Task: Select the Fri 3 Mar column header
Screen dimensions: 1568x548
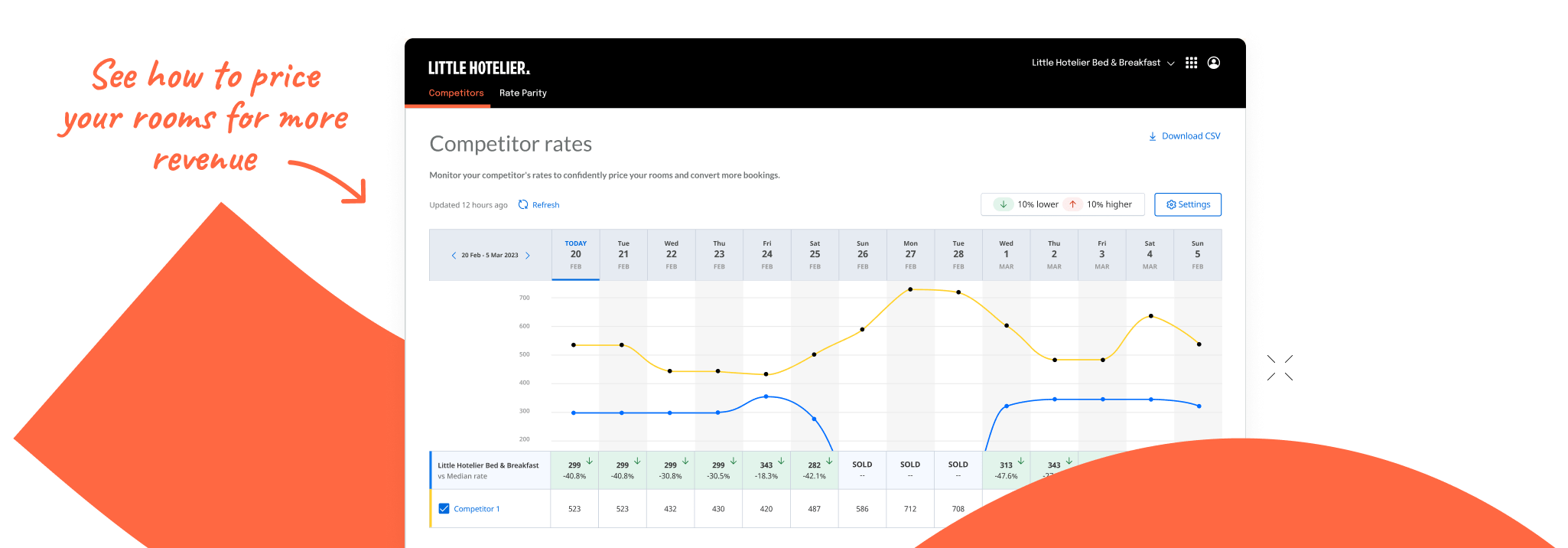Action: (1101, 255)
